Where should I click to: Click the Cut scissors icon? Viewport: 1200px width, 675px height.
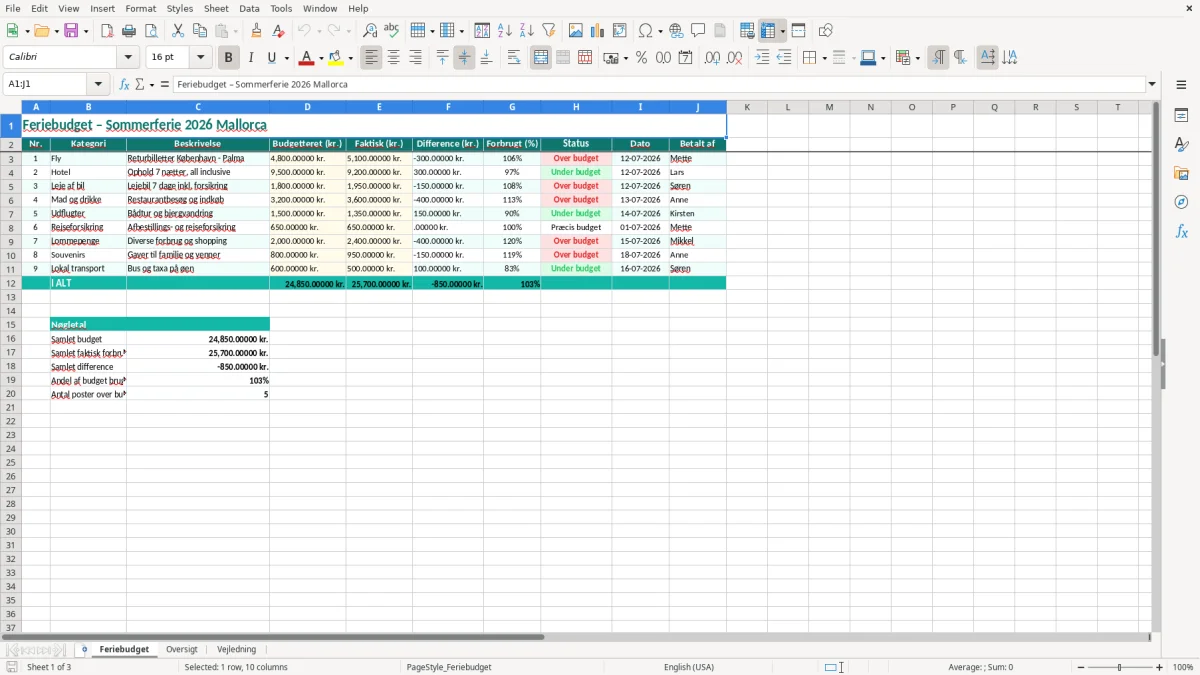[x=178, y=31]
